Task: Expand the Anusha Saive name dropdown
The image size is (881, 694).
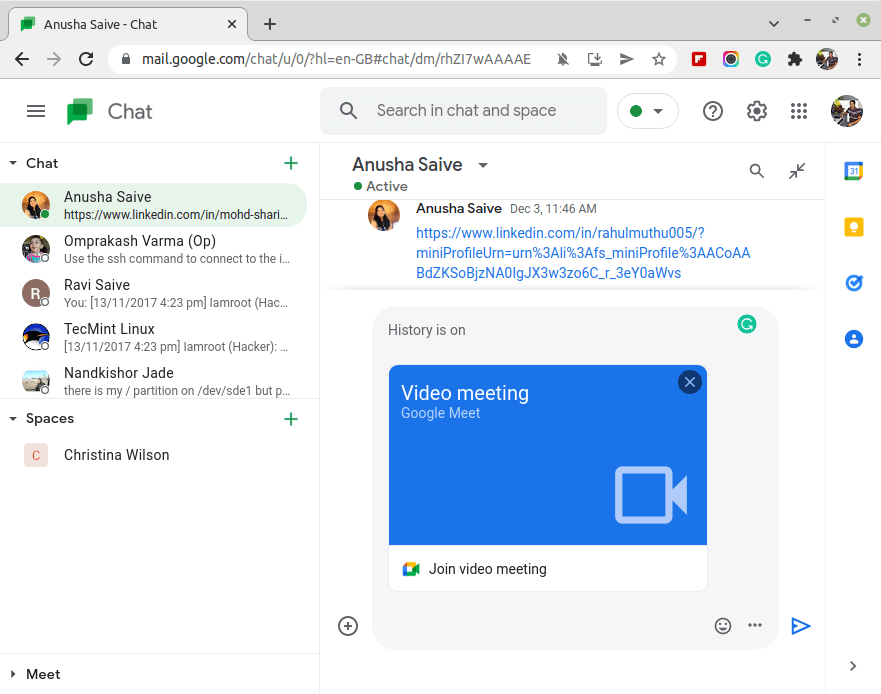Action: point(483,165)
